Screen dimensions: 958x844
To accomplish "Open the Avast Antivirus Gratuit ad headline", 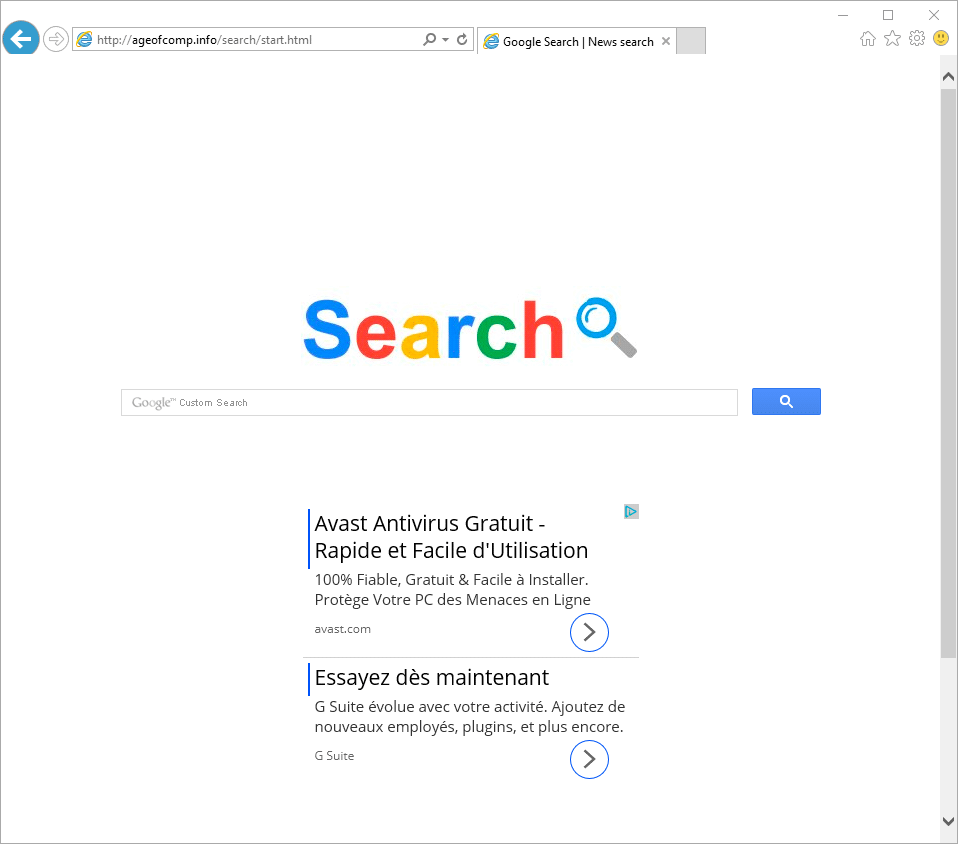I will pos(451,537).
